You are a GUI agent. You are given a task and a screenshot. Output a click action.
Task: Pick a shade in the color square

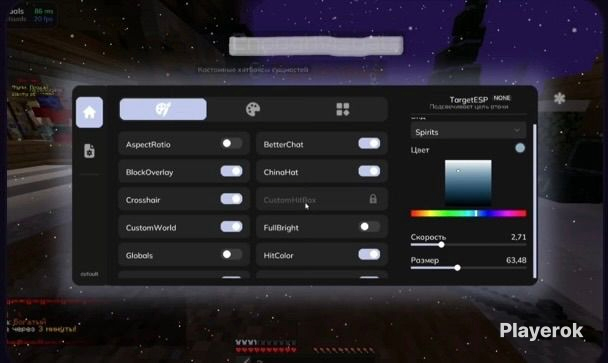click(468, 182)
